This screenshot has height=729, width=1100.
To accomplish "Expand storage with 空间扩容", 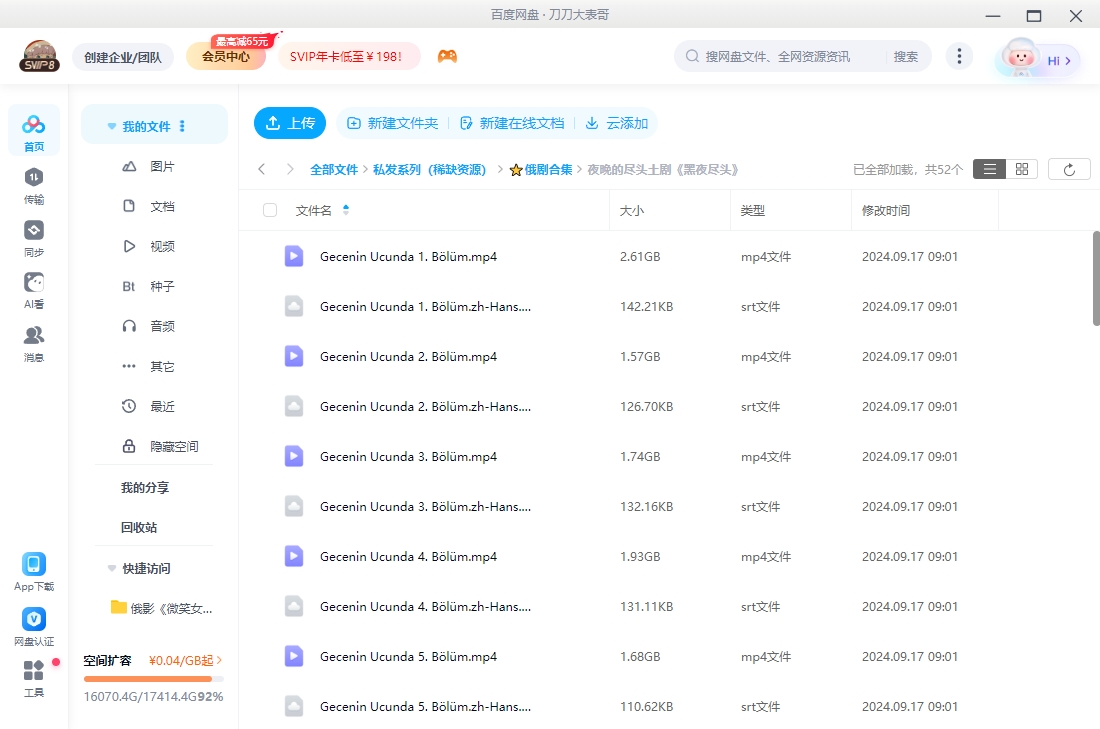I will click(108, 661).
